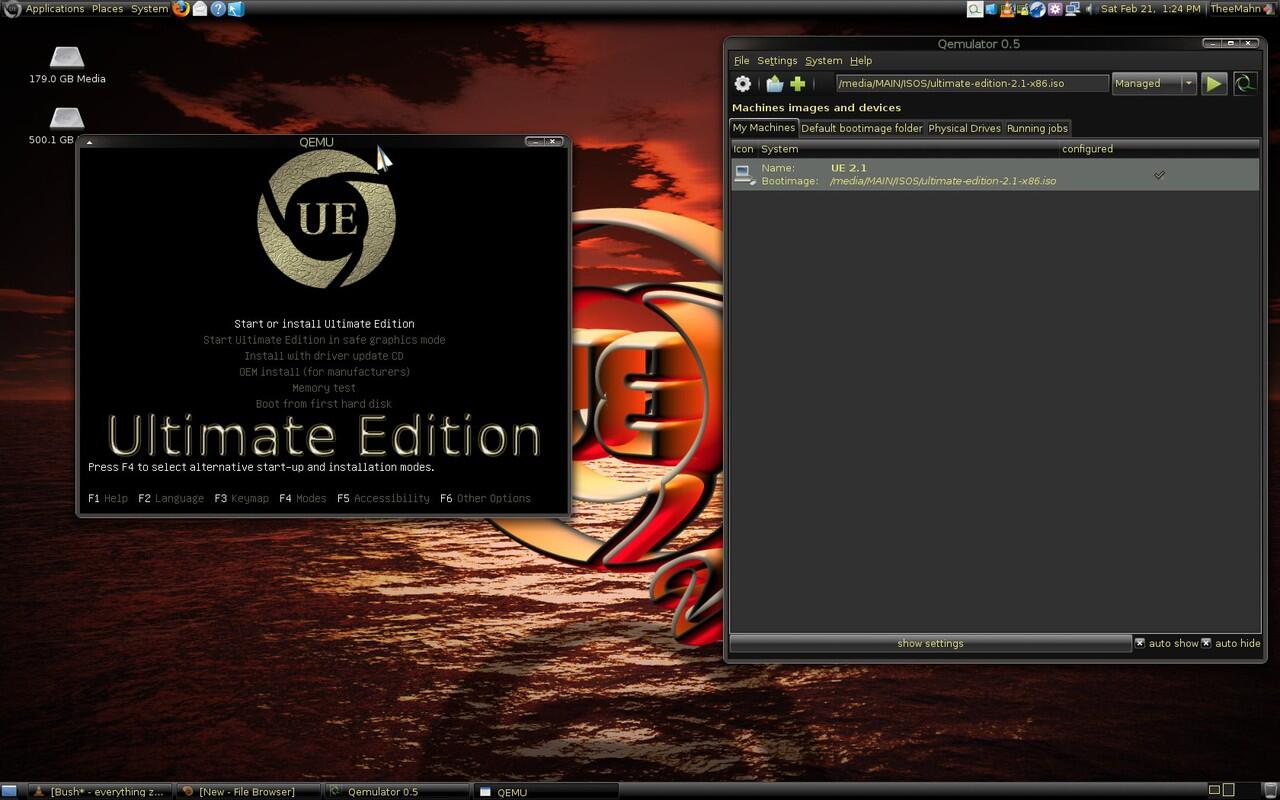Open VLC from the top panel tray
Image resolution: width=1280 pixels, height=800 pixels.
[1006, 9]
